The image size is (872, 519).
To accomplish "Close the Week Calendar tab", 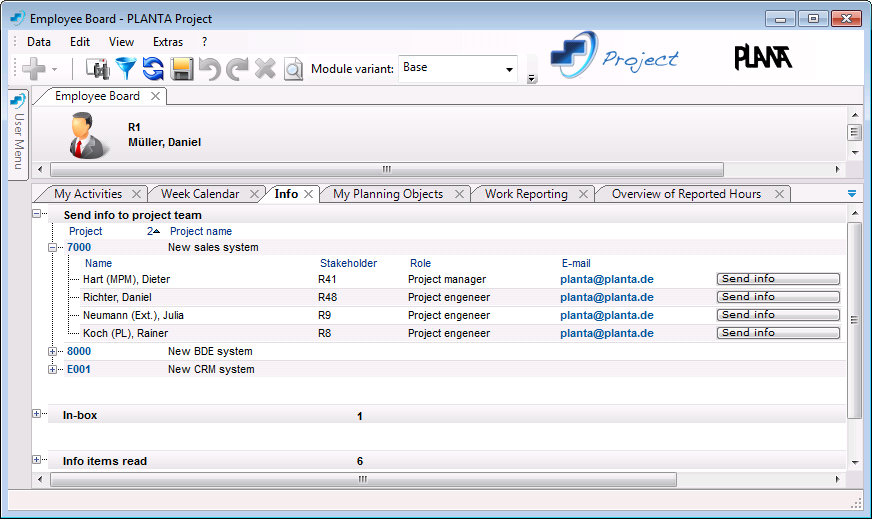I will pos(254,194).
